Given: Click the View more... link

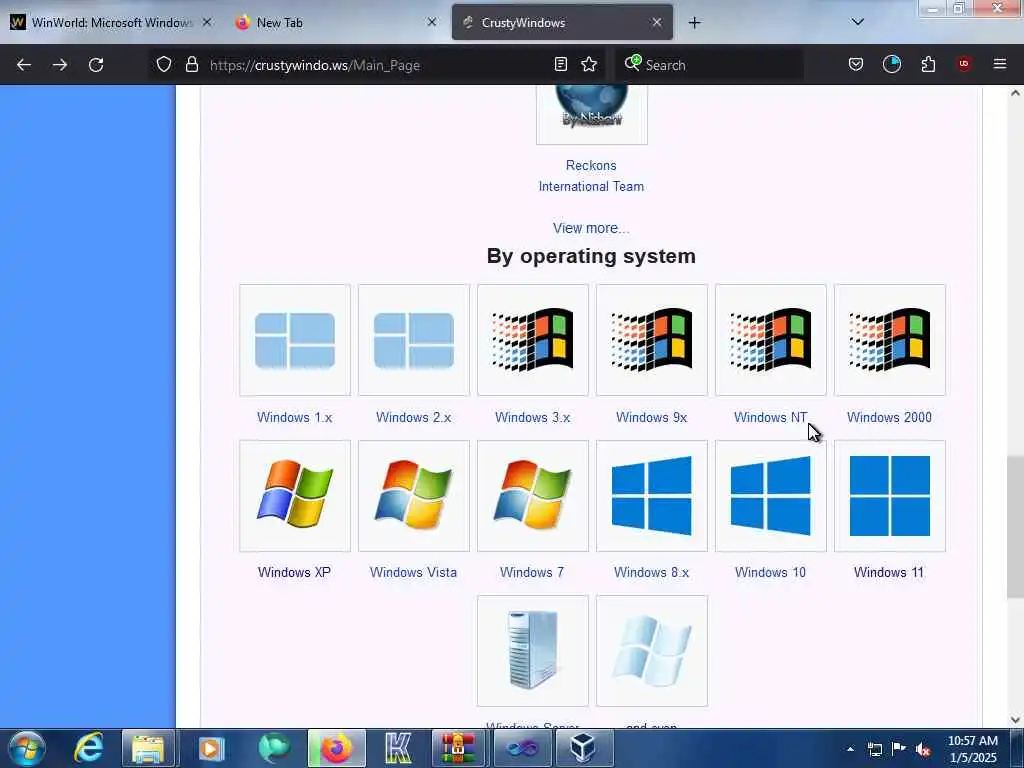Looking at the screenshot, I should coord(591,228).
